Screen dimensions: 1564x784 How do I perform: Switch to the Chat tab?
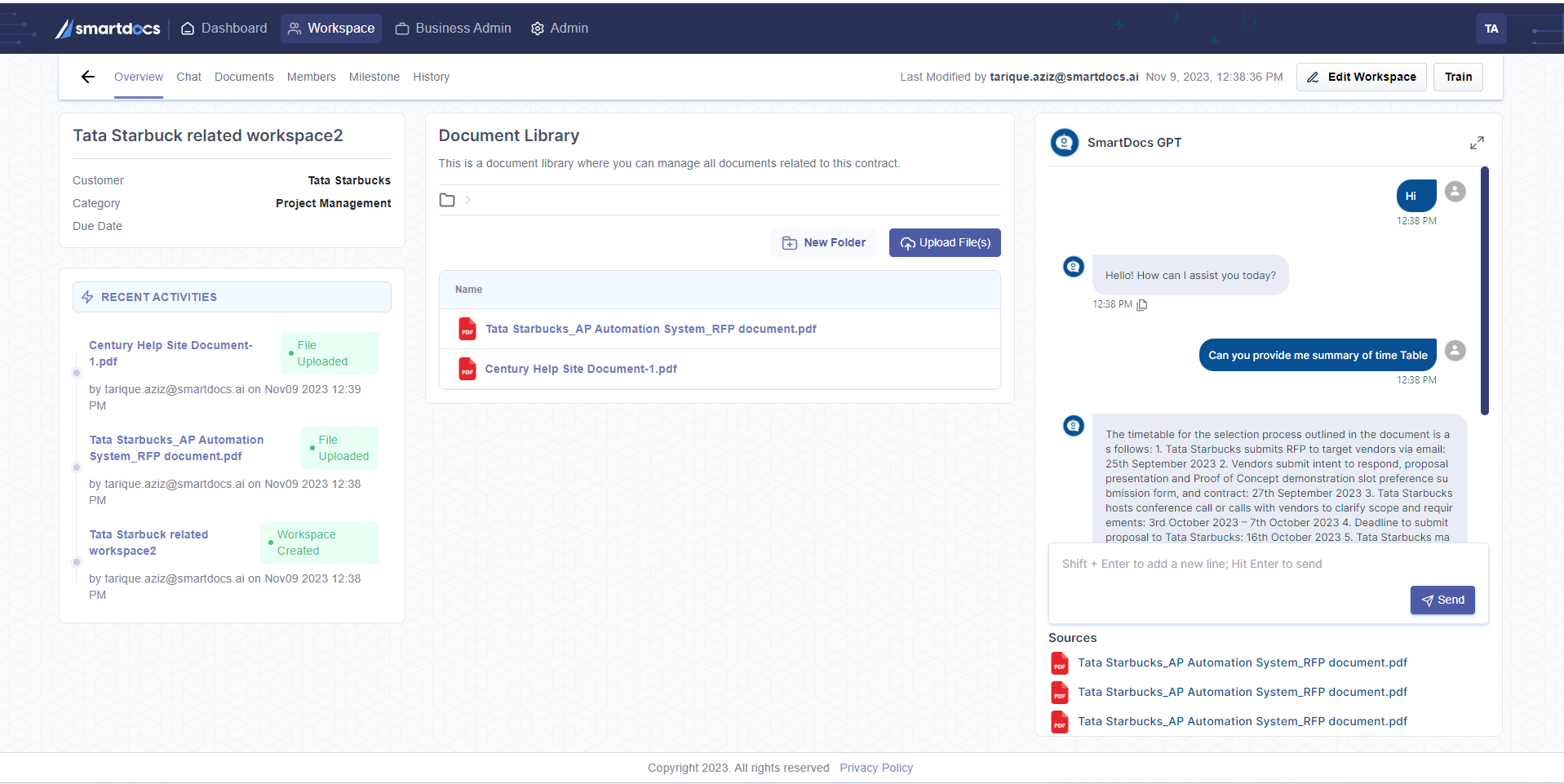(x=188, y=77)
